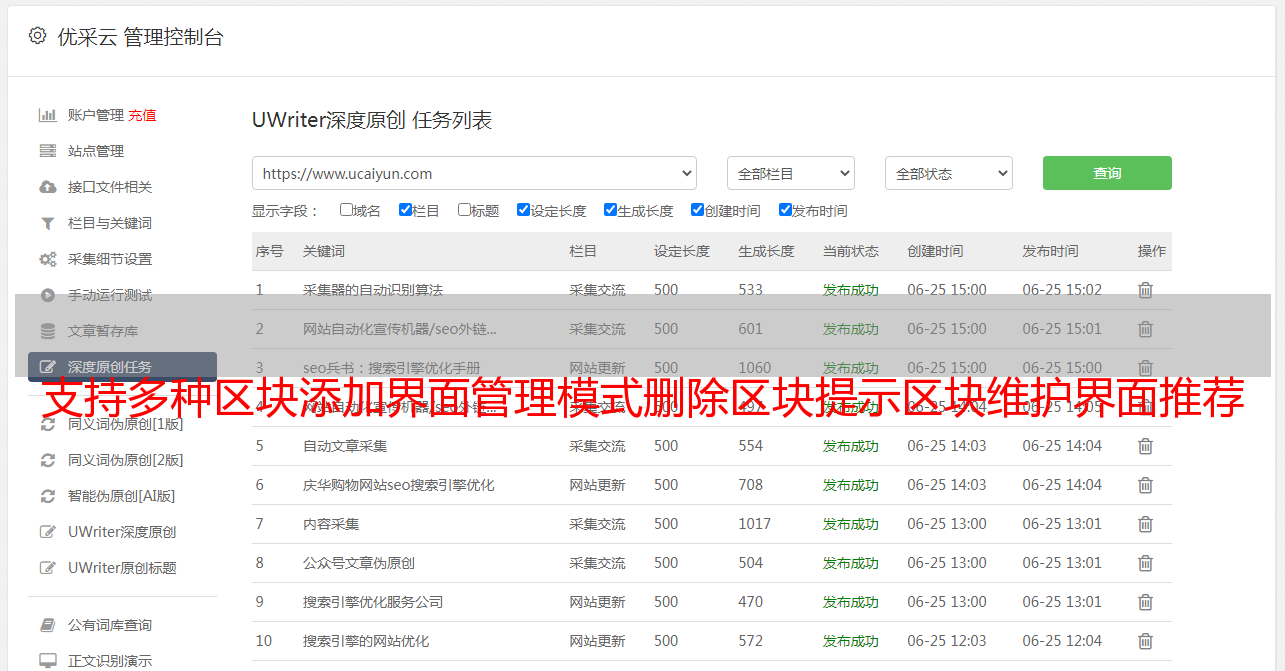
Task: Delete row 1 using its trash icon
Action: tap(1145, 290)
